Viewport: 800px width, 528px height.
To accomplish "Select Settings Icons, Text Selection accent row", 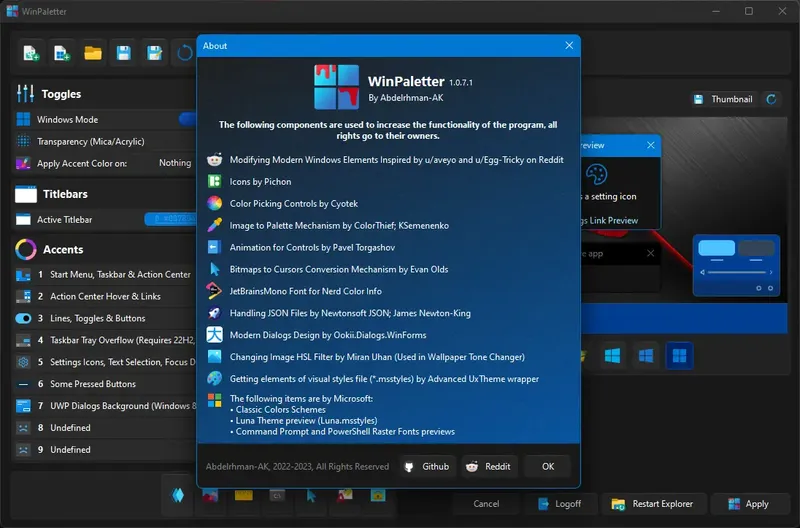I will 104,362.
